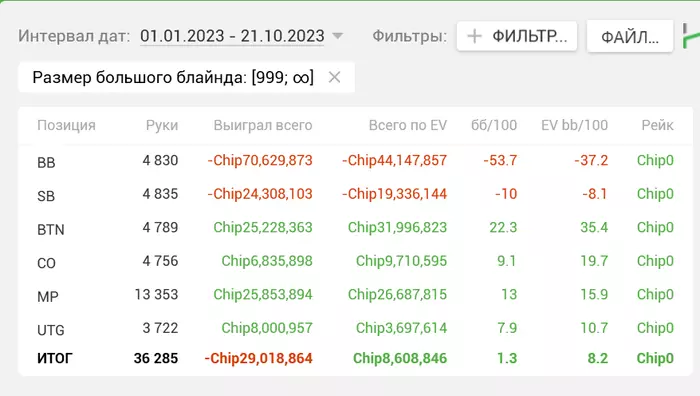The height and width of the screenshot is (396, 700).
Task: Sort by the Руки column header
Action: (x=162, y=125)
